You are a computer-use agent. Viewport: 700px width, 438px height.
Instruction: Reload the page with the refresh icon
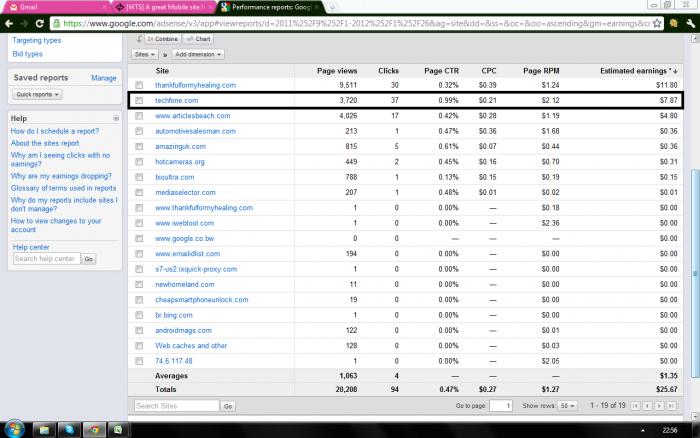pos(39,24)
